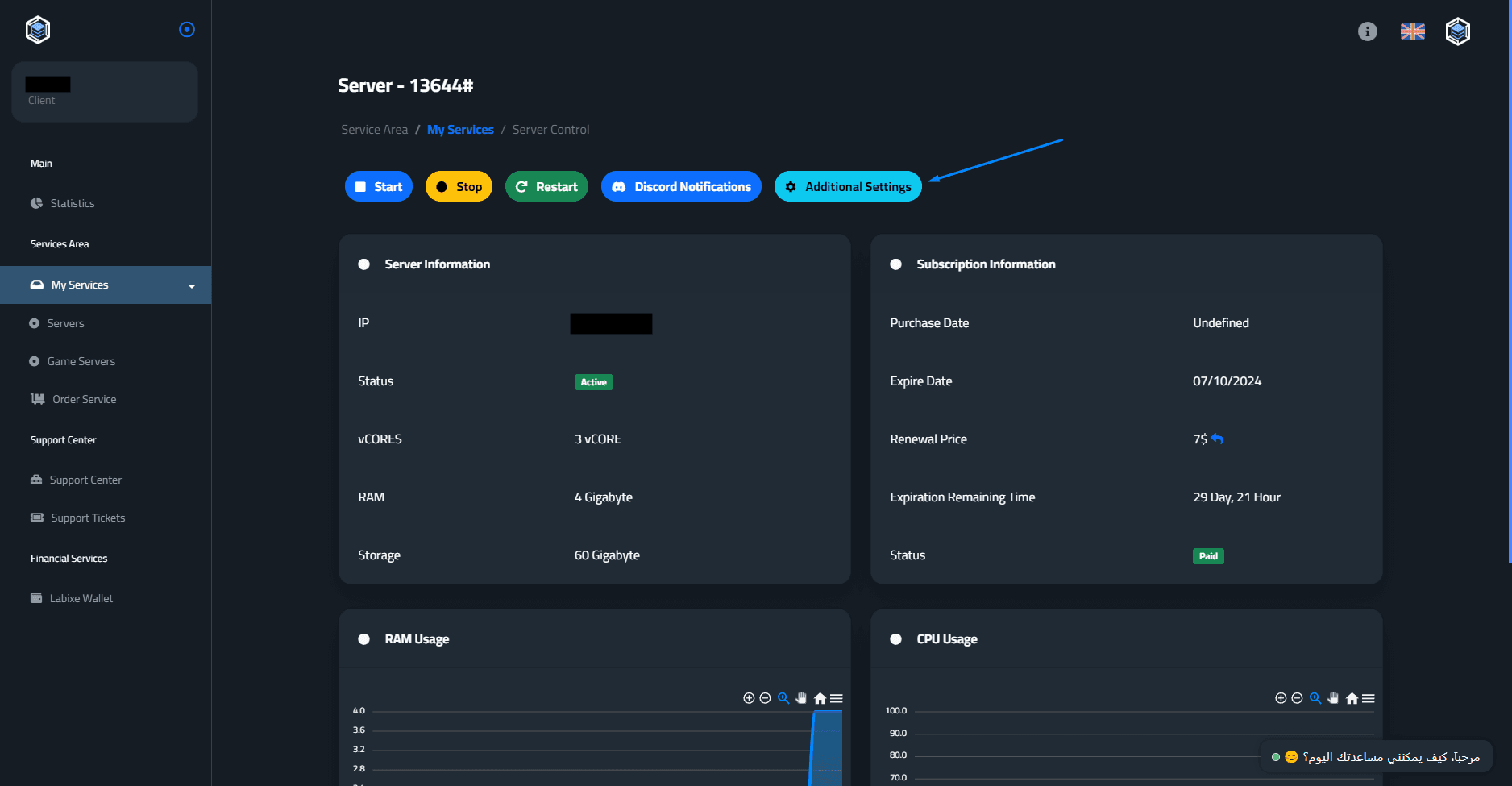Viewport: 1512px width, 786px height.
Task: Click the Paid status badge
Action: pos(1208,556)
